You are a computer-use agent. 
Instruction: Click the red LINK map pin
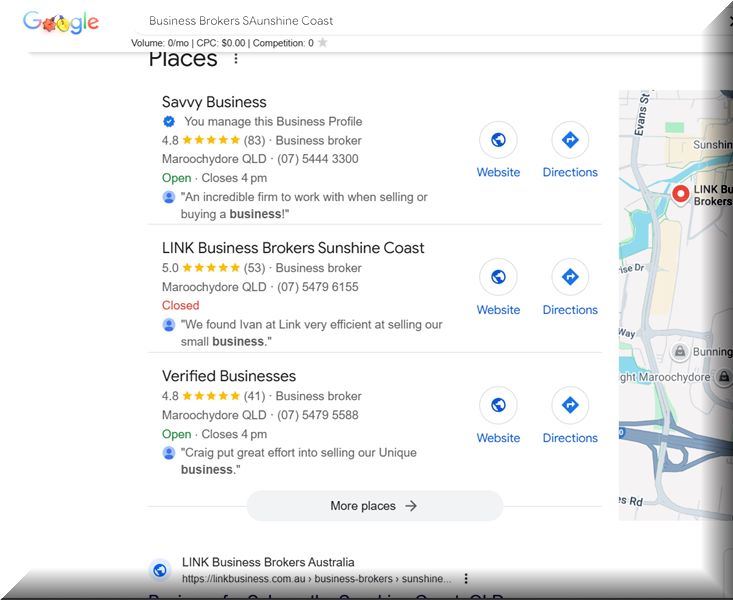[681, 193]
